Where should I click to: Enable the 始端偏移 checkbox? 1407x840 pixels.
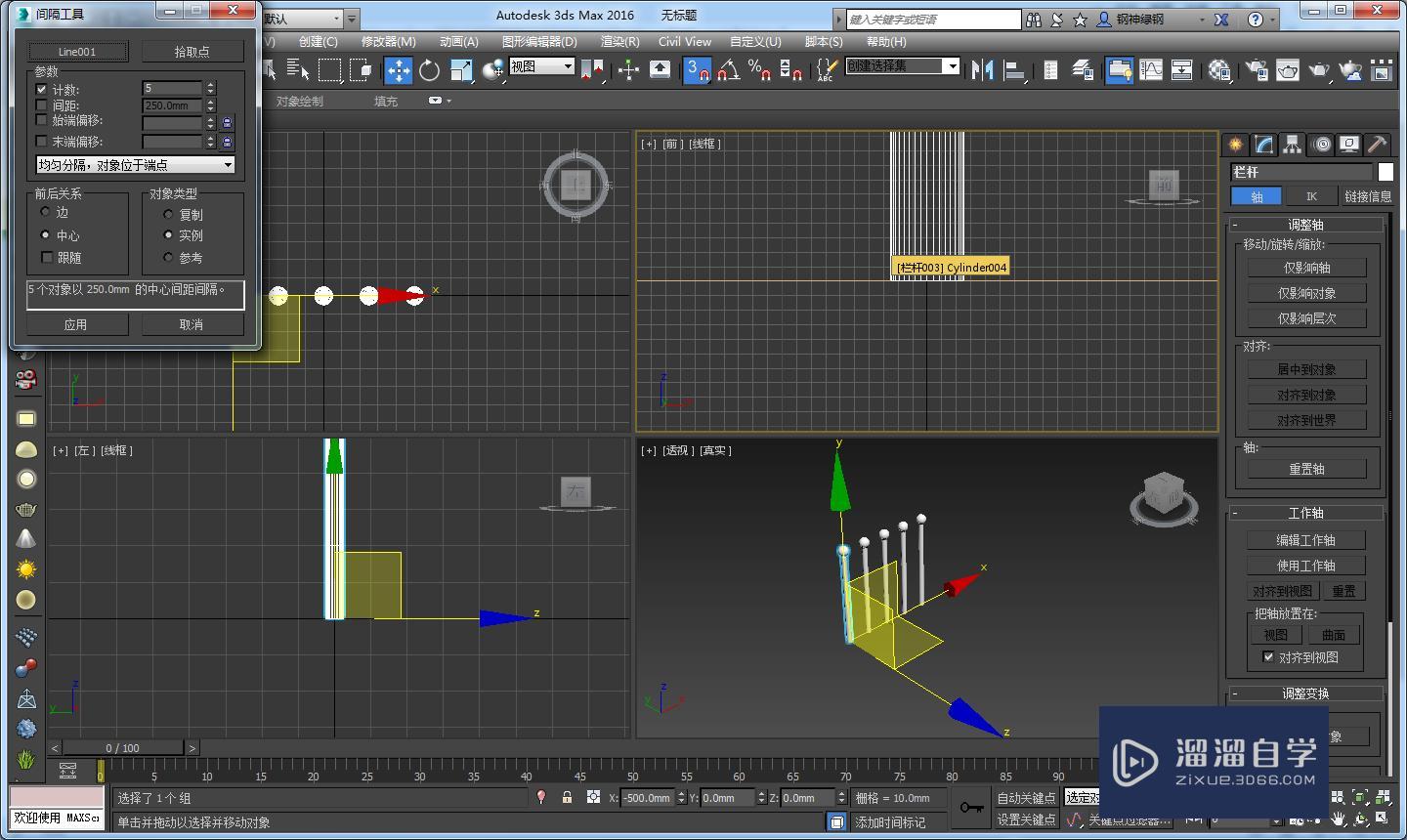(x=41, y=120)
